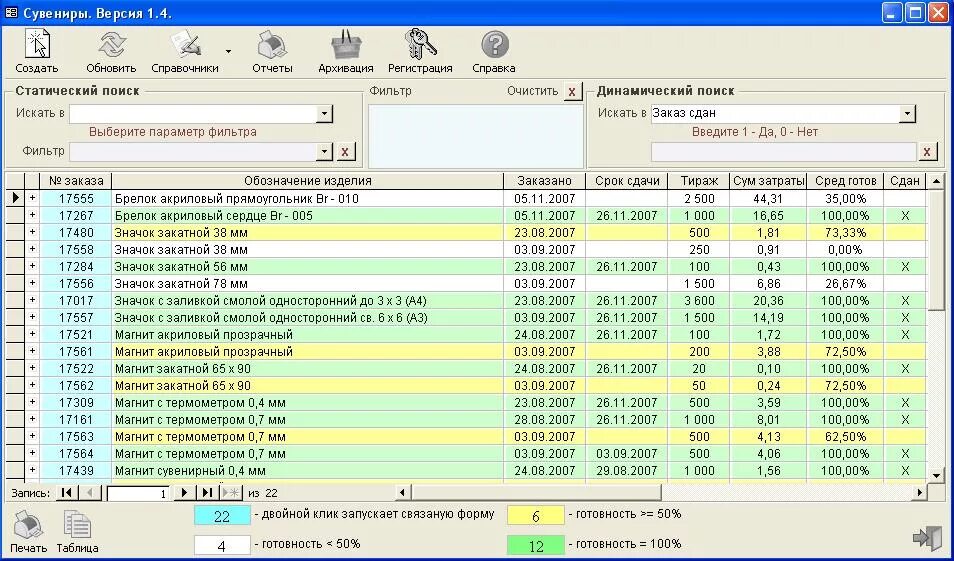
Task: Click the Архивация basket icon
Action: click(x=346, y=44)
